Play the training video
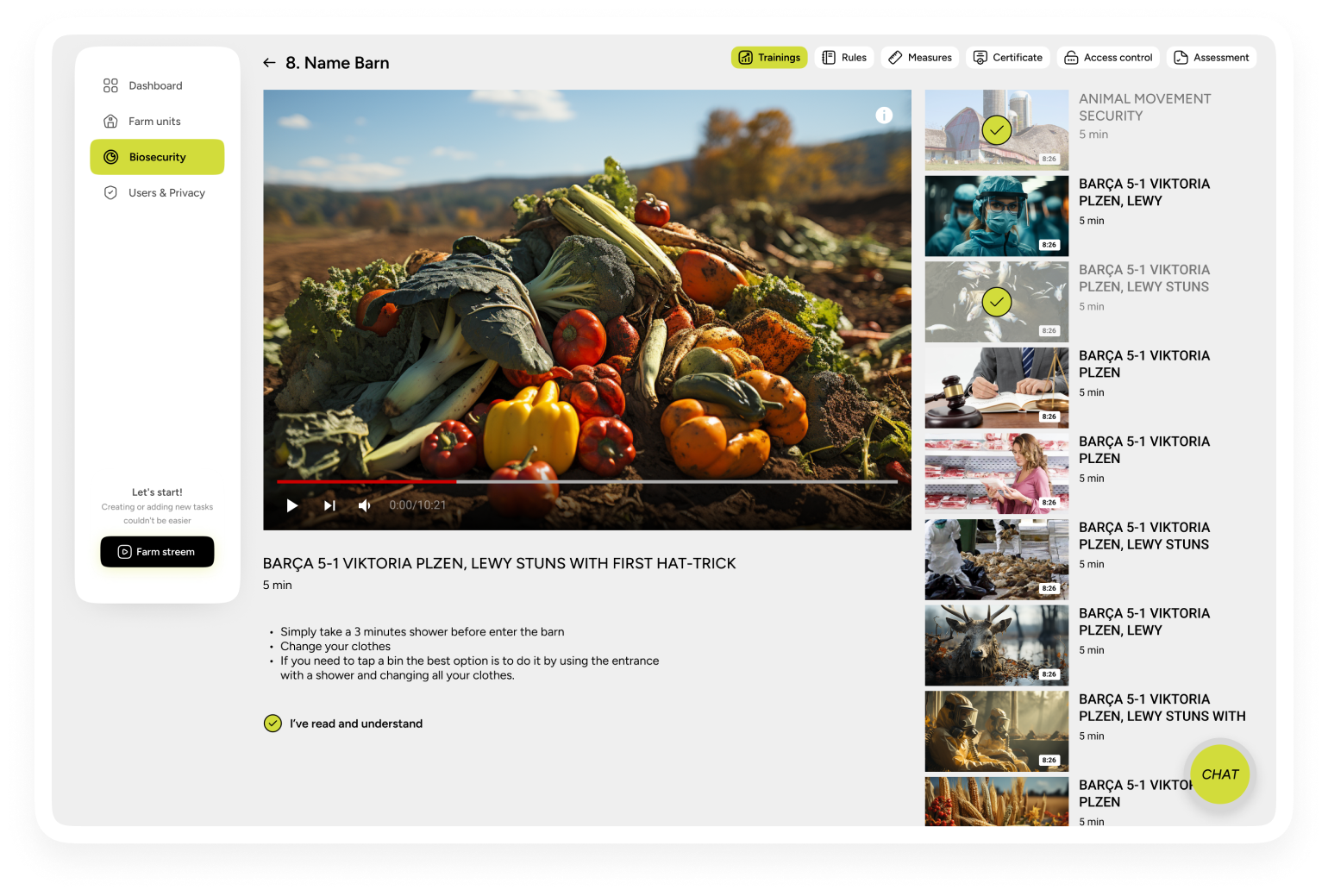 click(292, 505)
